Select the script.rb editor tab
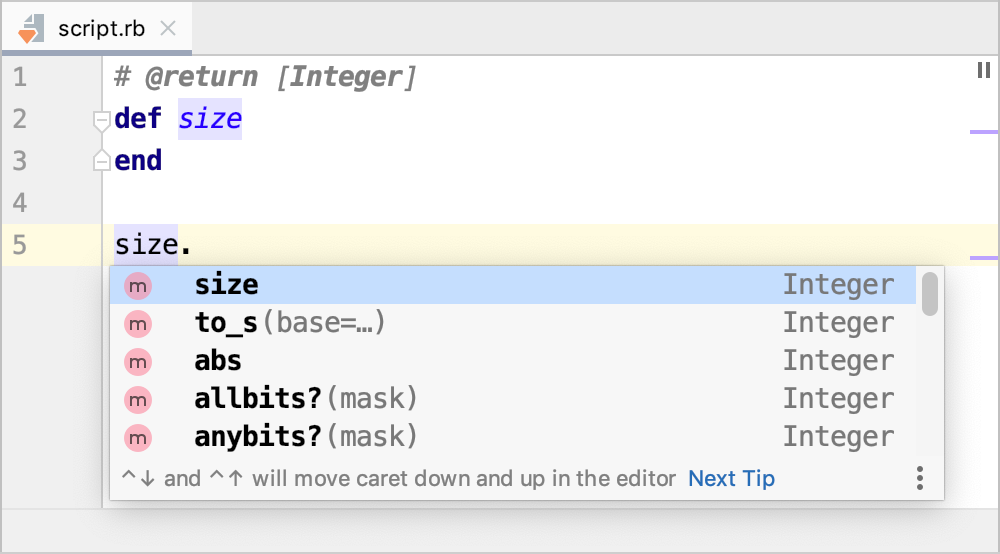1000x554 pixels. (100, 28)
